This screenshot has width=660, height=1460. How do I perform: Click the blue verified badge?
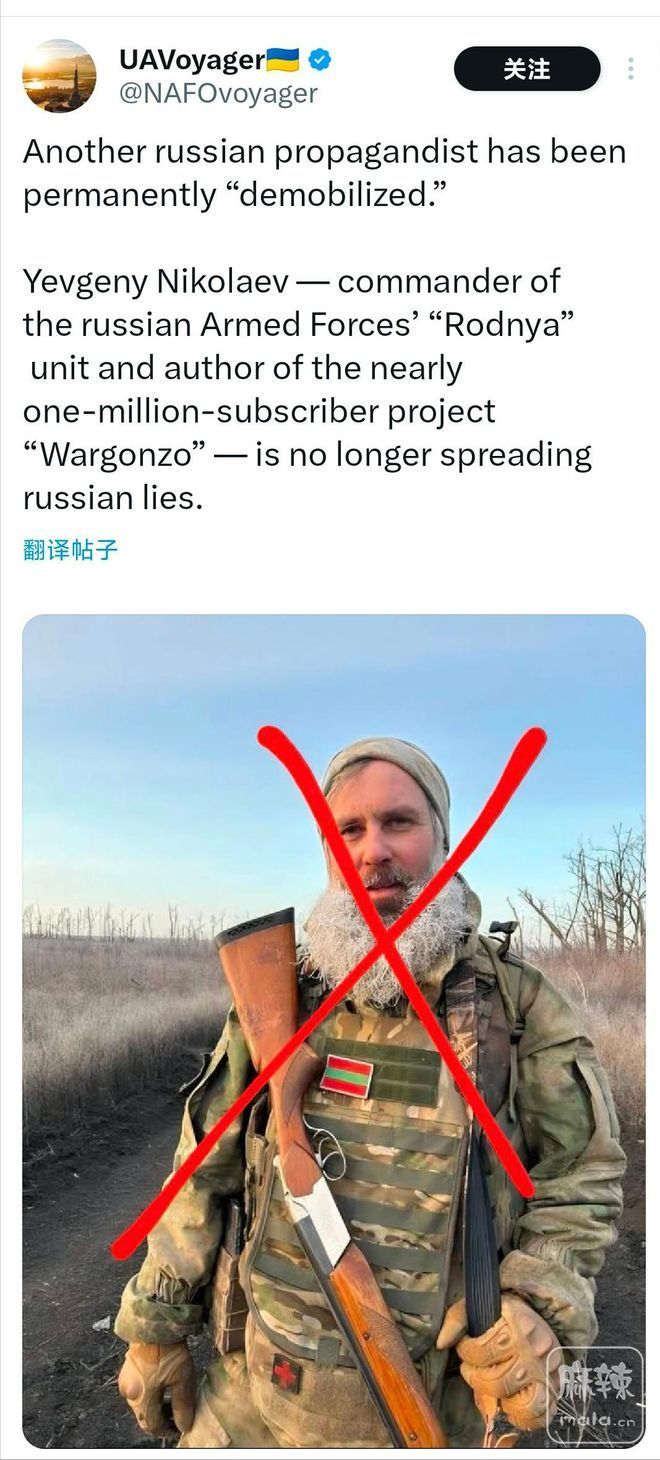[x=319, y=61]
